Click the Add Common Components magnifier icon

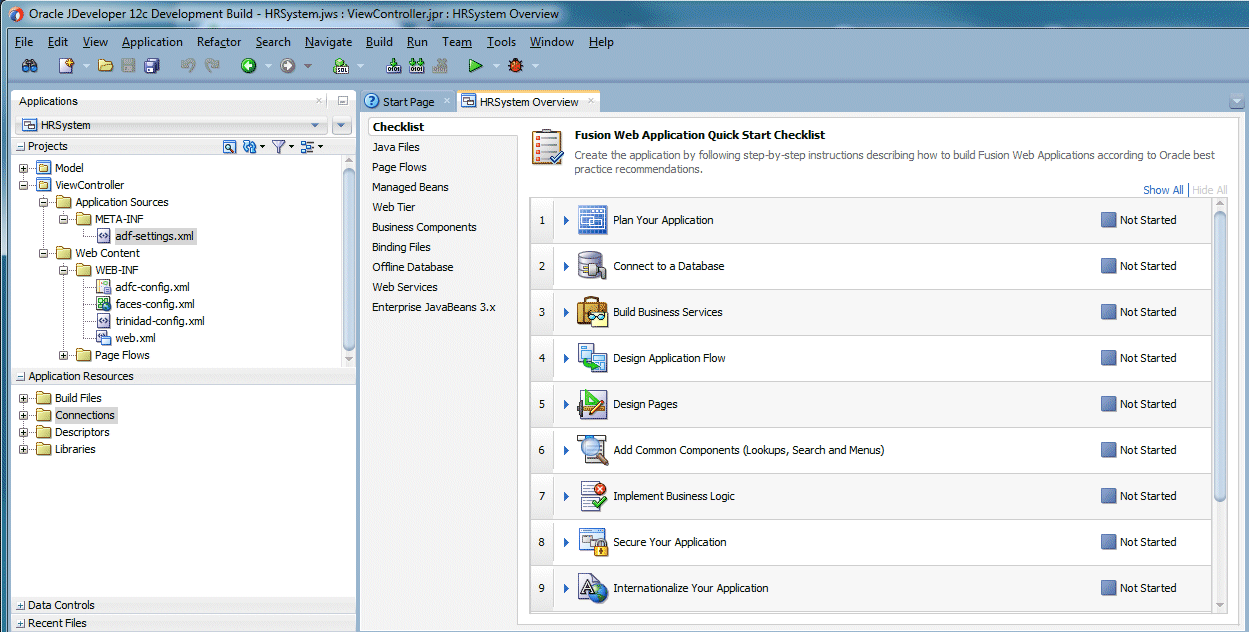point(592,450)
